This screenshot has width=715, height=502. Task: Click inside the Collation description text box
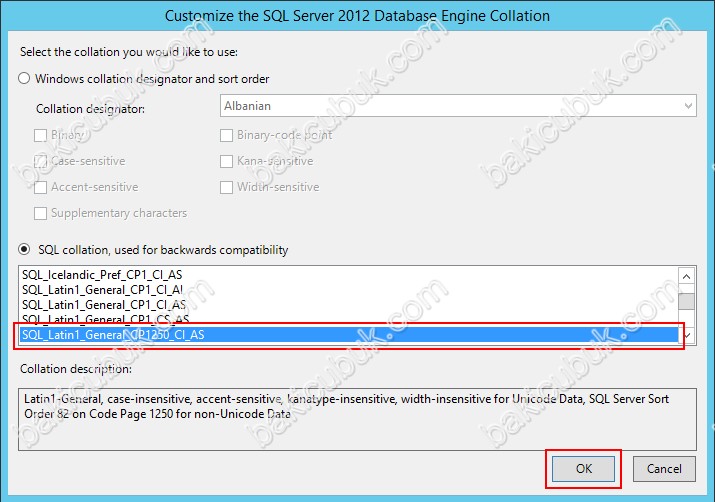(358, 419)
